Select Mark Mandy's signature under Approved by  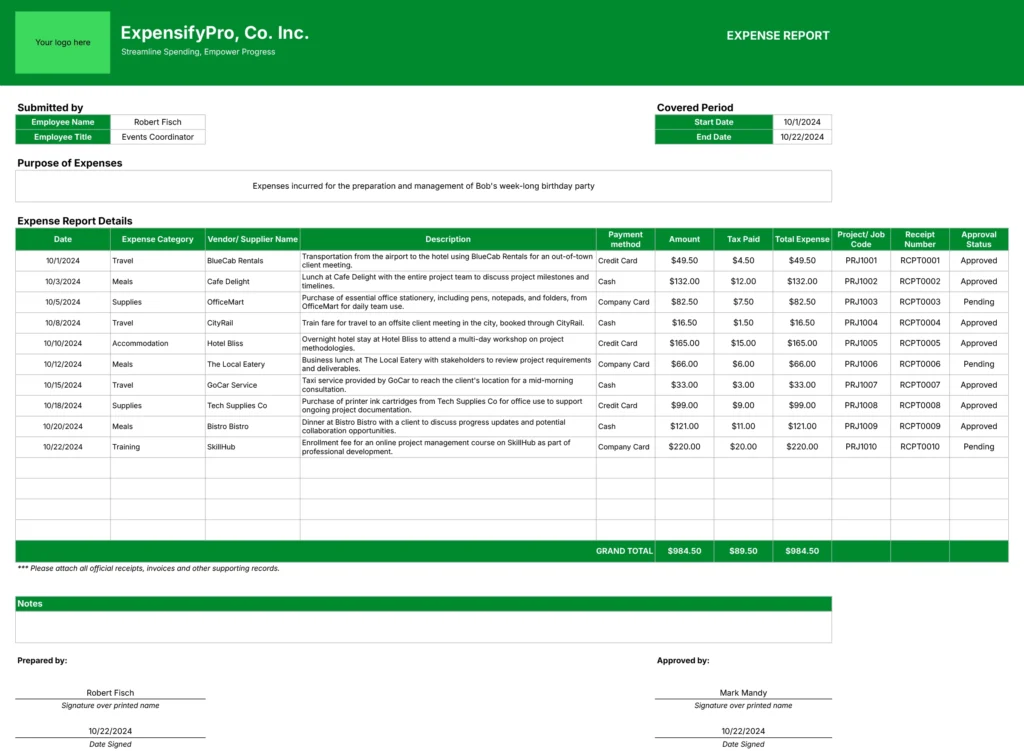tap(742, 692)
